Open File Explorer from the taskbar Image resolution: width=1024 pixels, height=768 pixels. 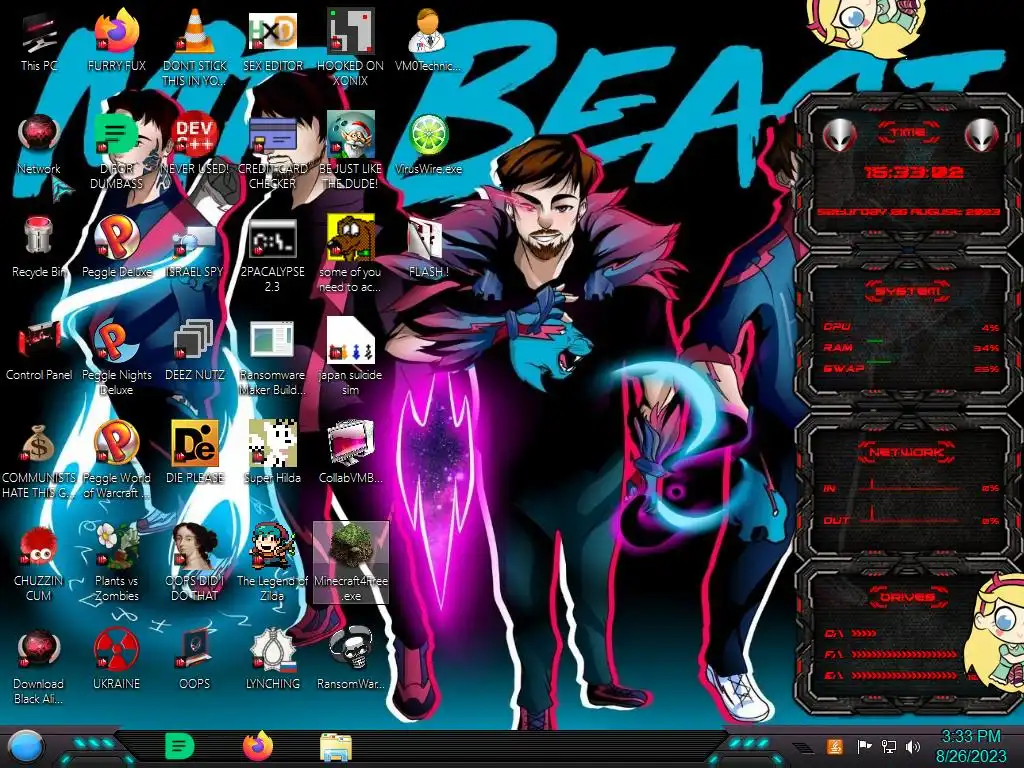pyautogui.click(x=336, y=747)
